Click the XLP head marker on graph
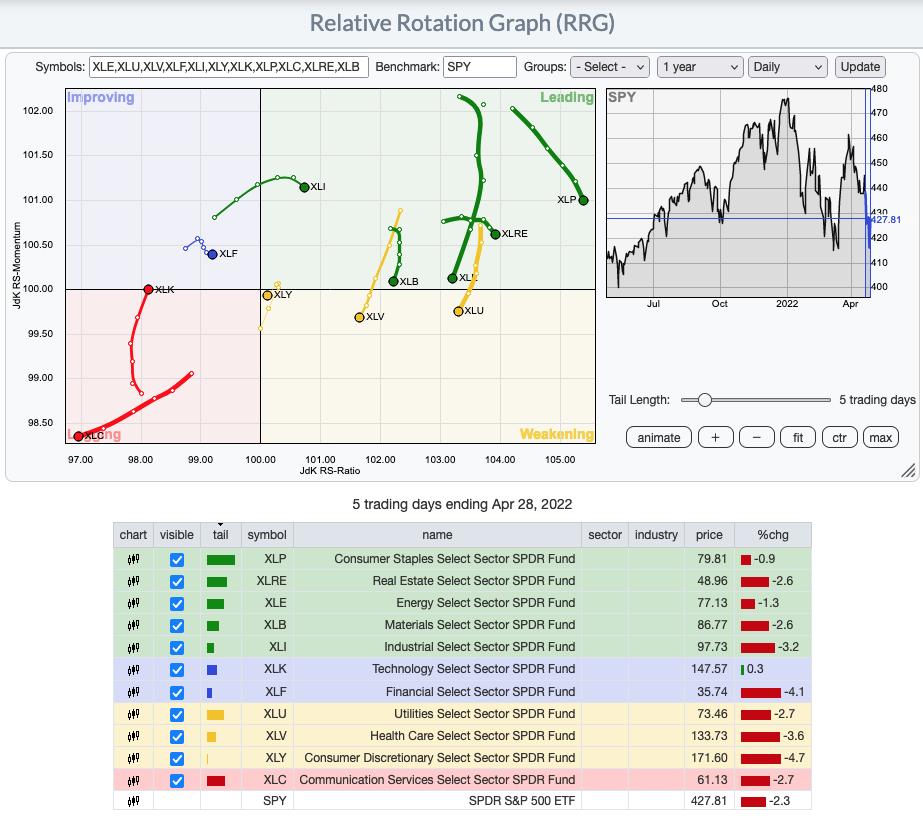Image resolution: width=923 pixels, height=816 pixels. tap(583, 200)
